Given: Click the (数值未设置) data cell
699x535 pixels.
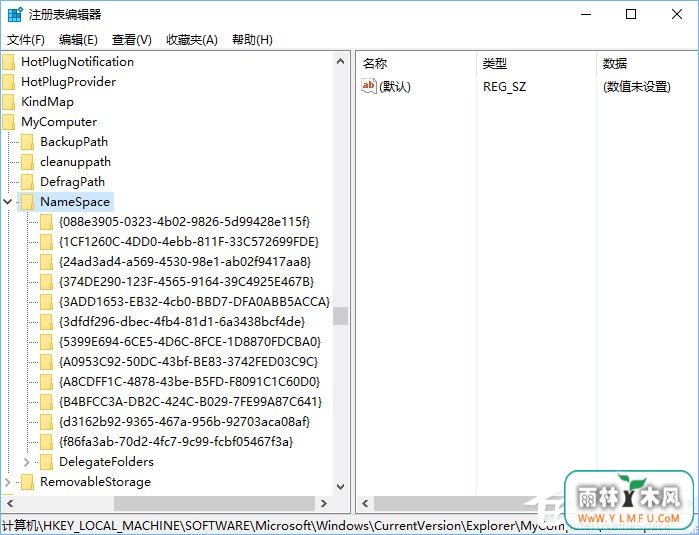Looking at the screenshot, I should 637,86.
